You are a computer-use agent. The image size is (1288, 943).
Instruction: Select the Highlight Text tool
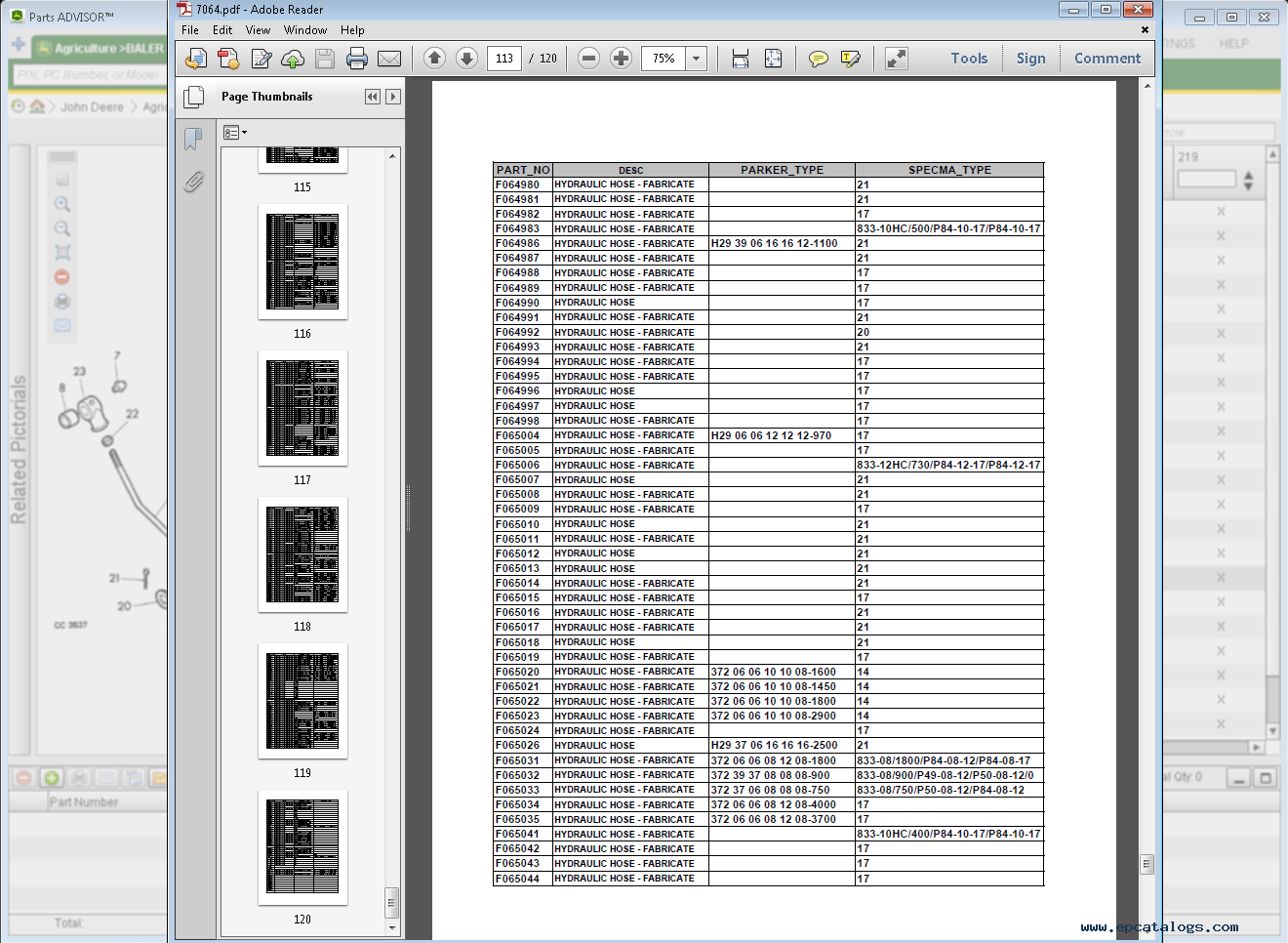851,59
